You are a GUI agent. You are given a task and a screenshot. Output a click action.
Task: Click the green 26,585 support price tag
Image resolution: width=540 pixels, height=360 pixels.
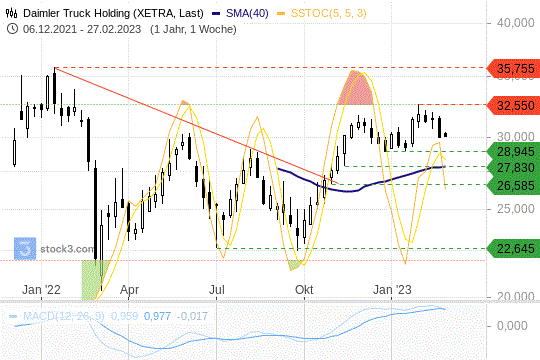click(x=513, y=186)
